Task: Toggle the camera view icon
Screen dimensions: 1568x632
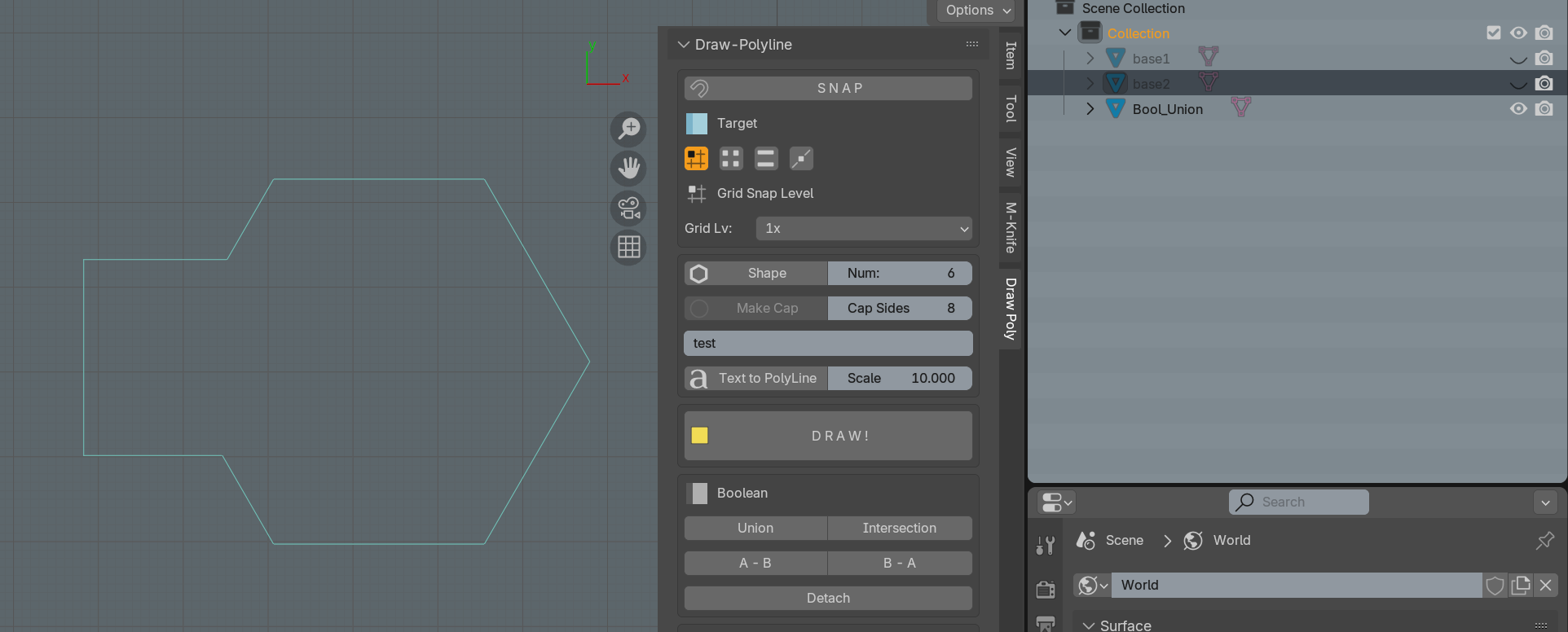Action: 628,208
